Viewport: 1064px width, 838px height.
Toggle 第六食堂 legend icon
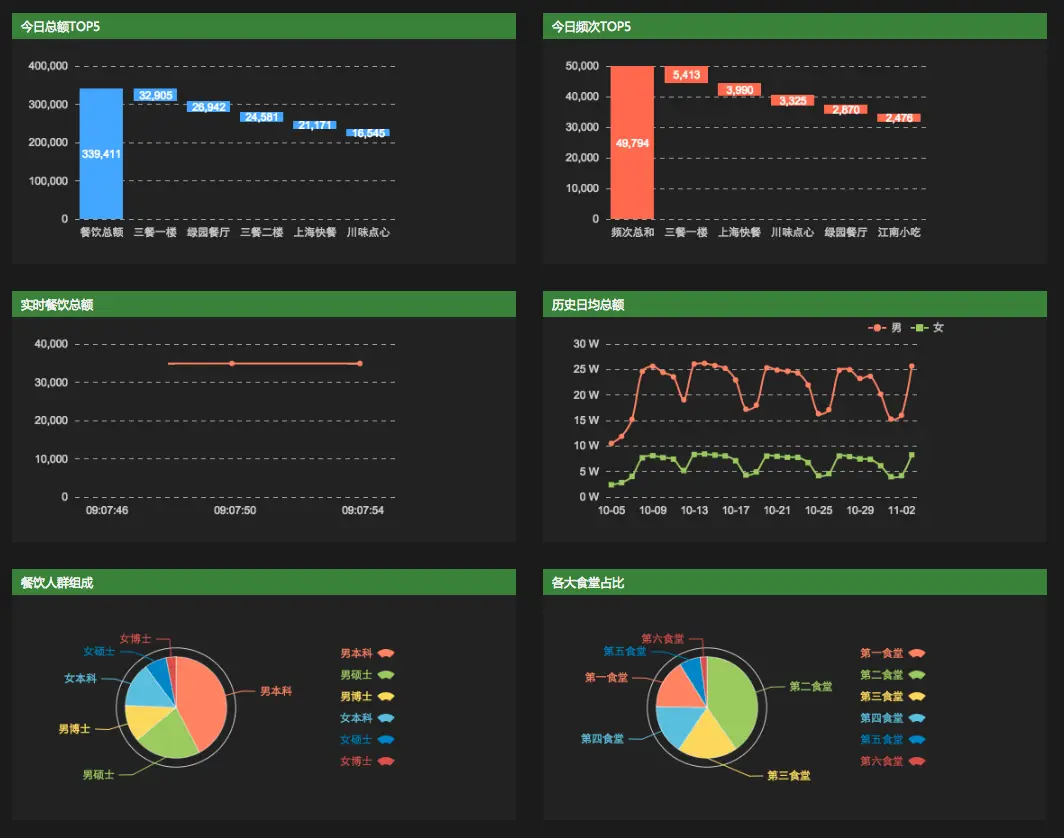click(x=917, y=761)
